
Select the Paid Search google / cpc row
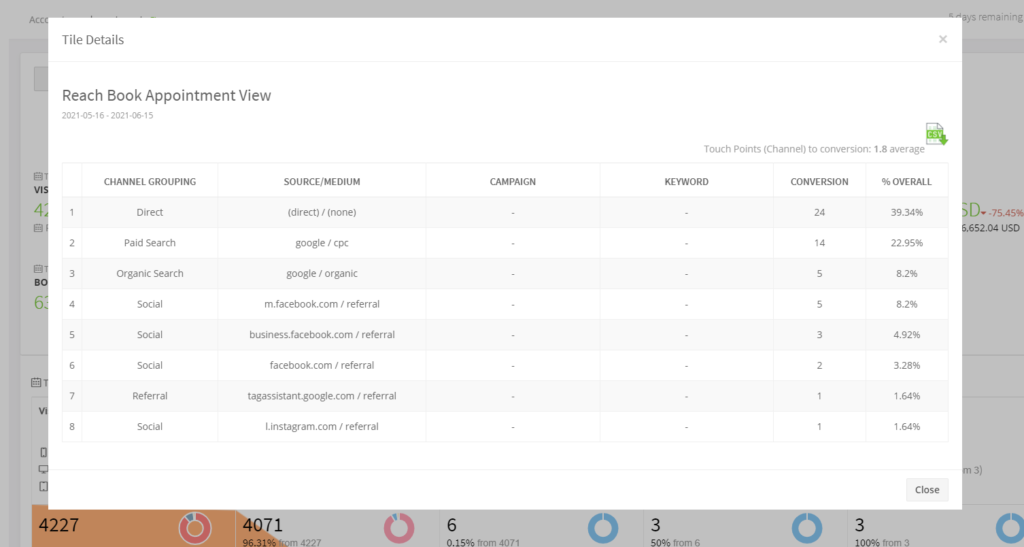[x=322, y=243]
